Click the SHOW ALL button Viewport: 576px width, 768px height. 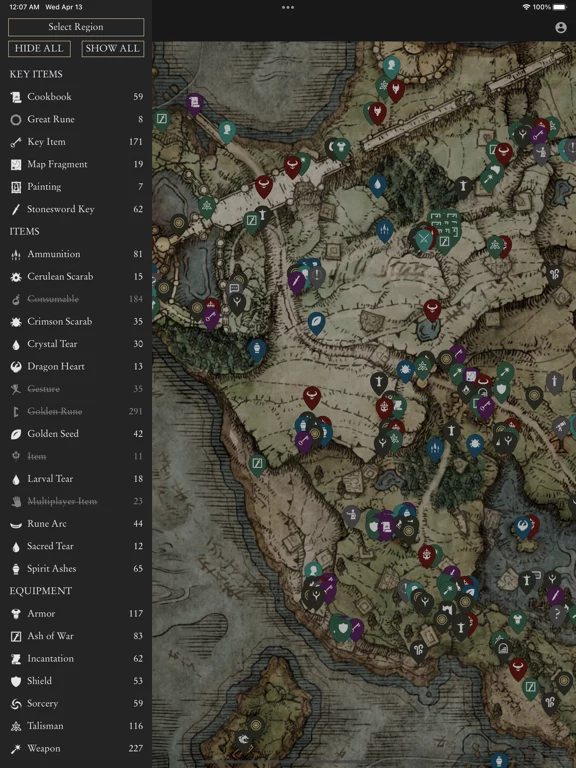[x=113, y=48]
